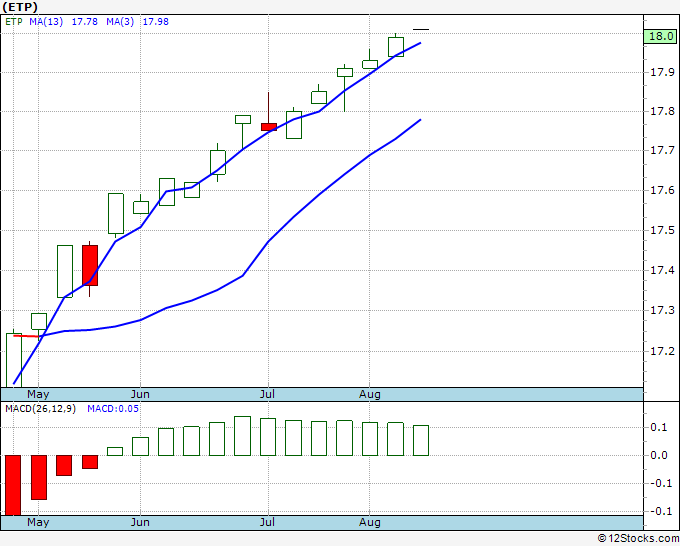This screenshot has width=680, height=546.
Task: Click the tallest green MACD bar before July
Action: pos(242,436)
